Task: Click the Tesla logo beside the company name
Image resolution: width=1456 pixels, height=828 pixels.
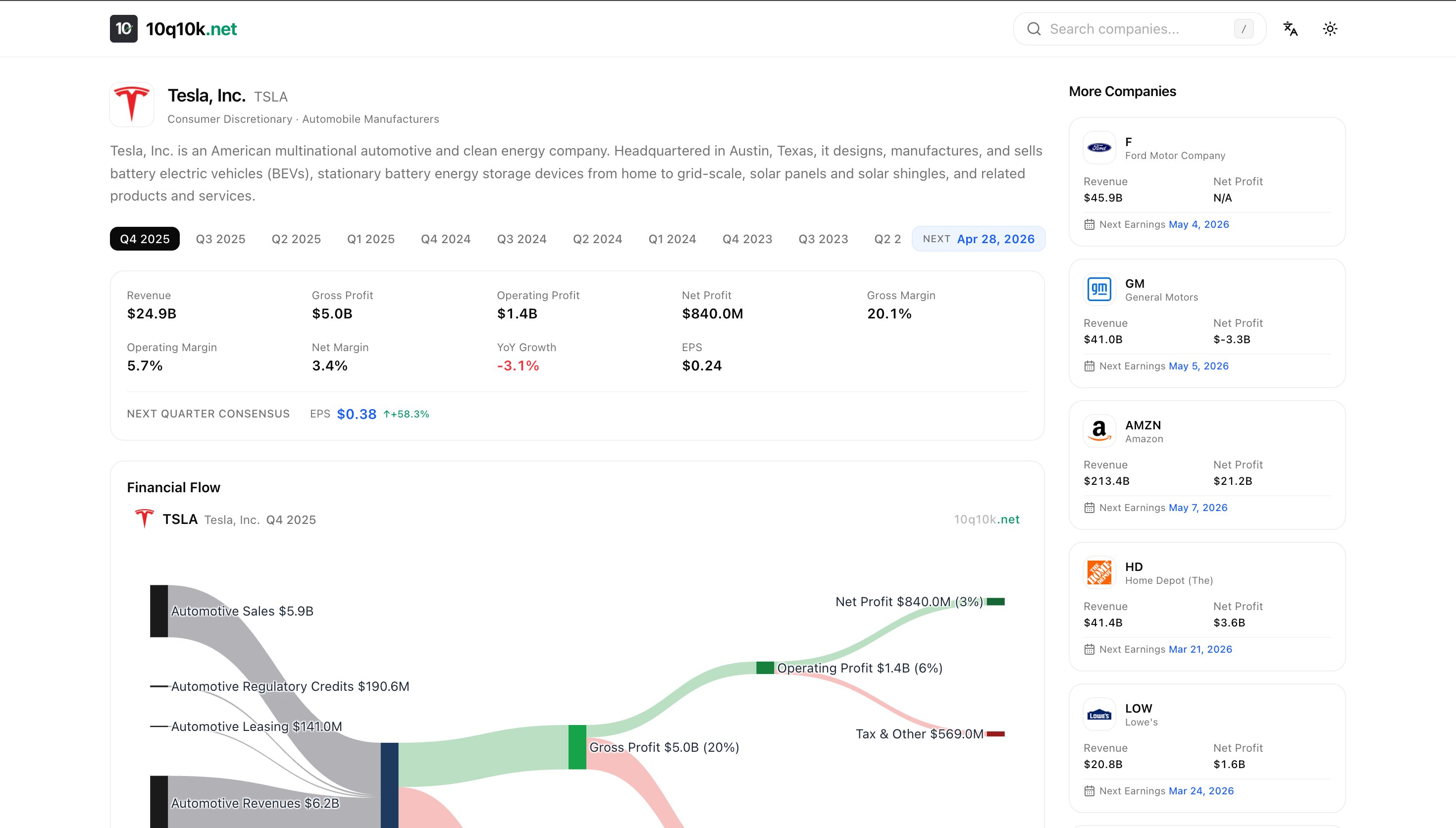Action: (131, 104)
